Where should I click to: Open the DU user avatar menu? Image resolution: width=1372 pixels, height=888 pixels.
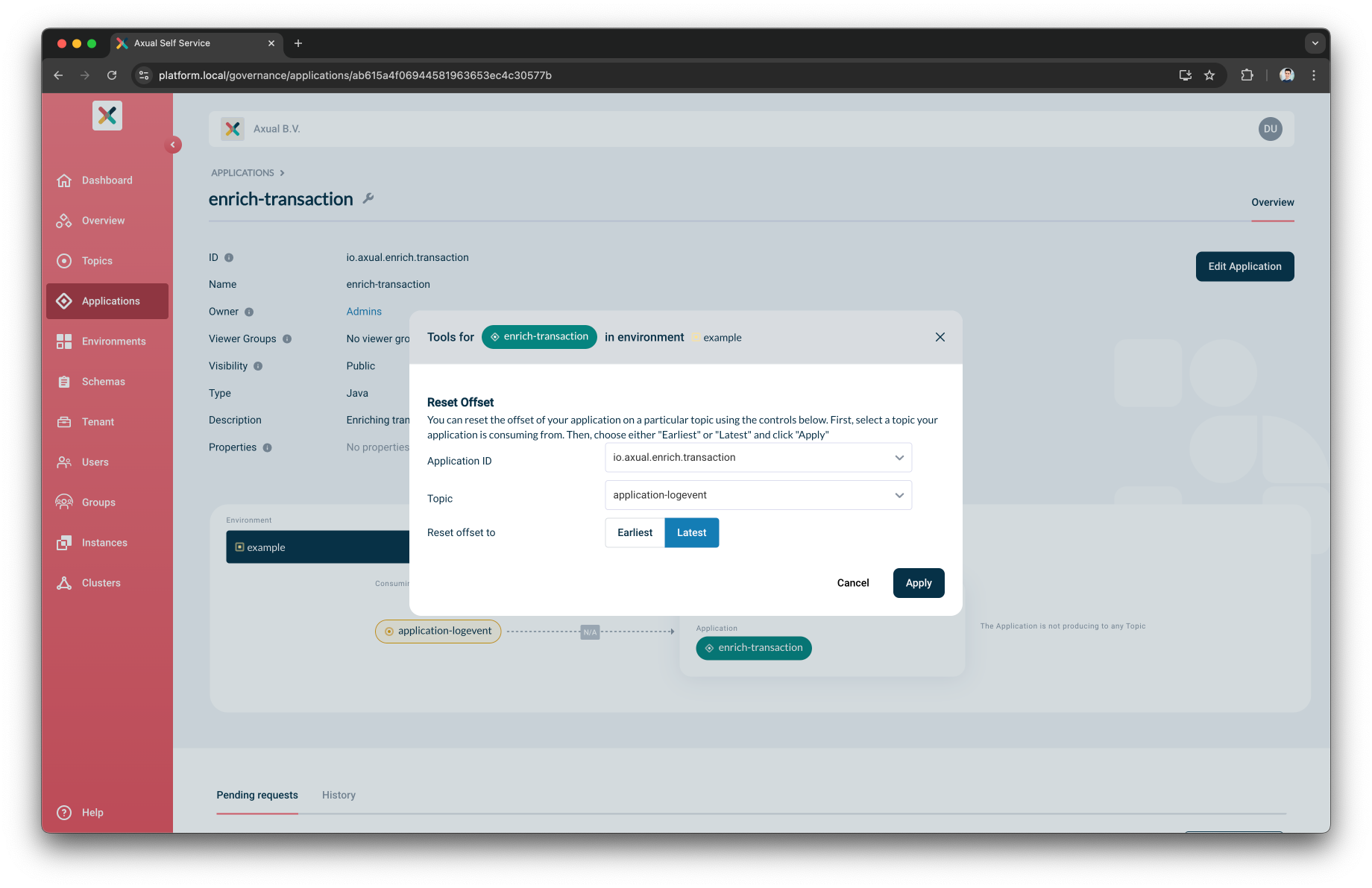[1271, 129]
